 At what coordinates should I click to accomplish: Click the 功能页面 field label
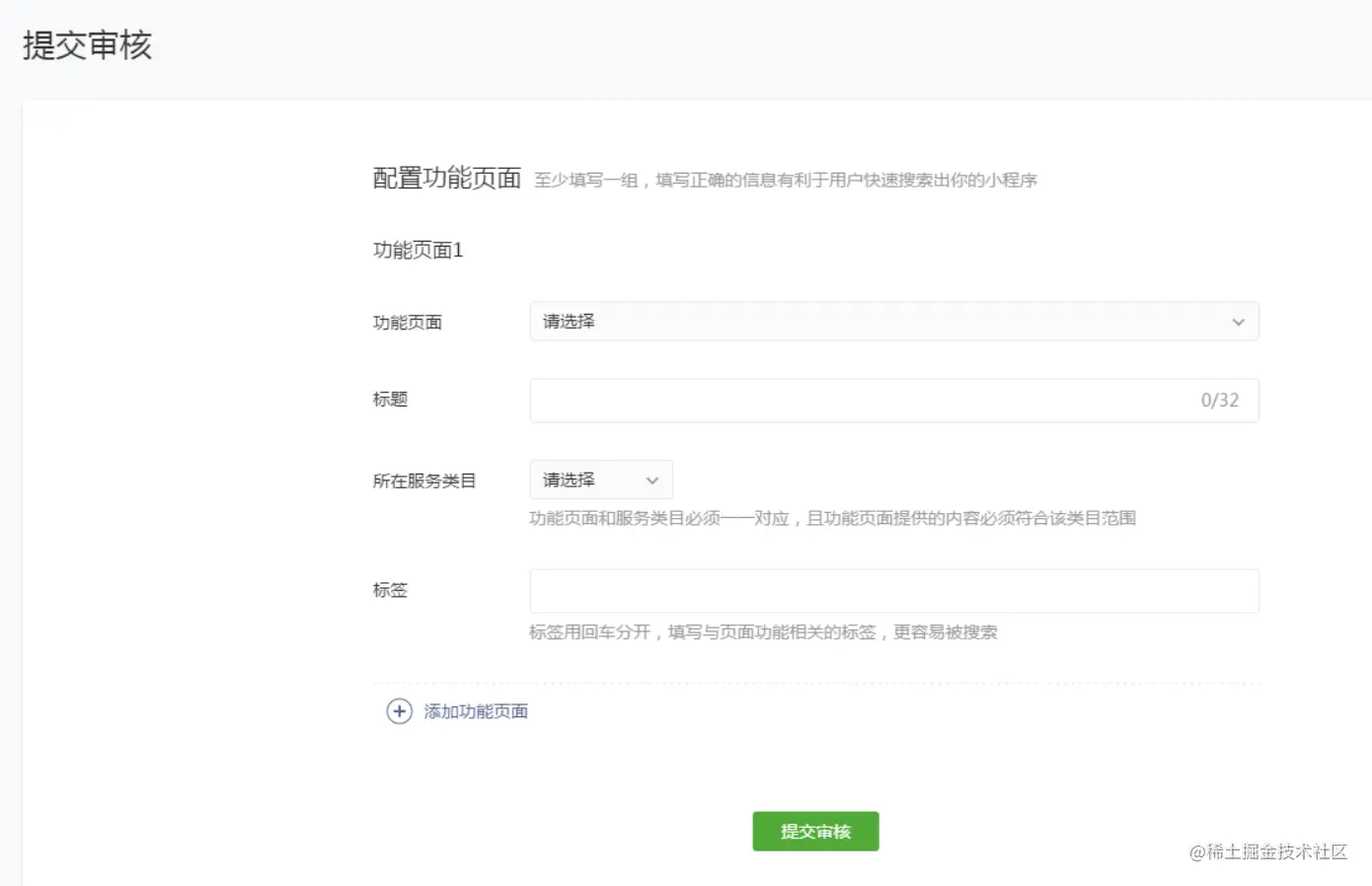click(407, 323)
